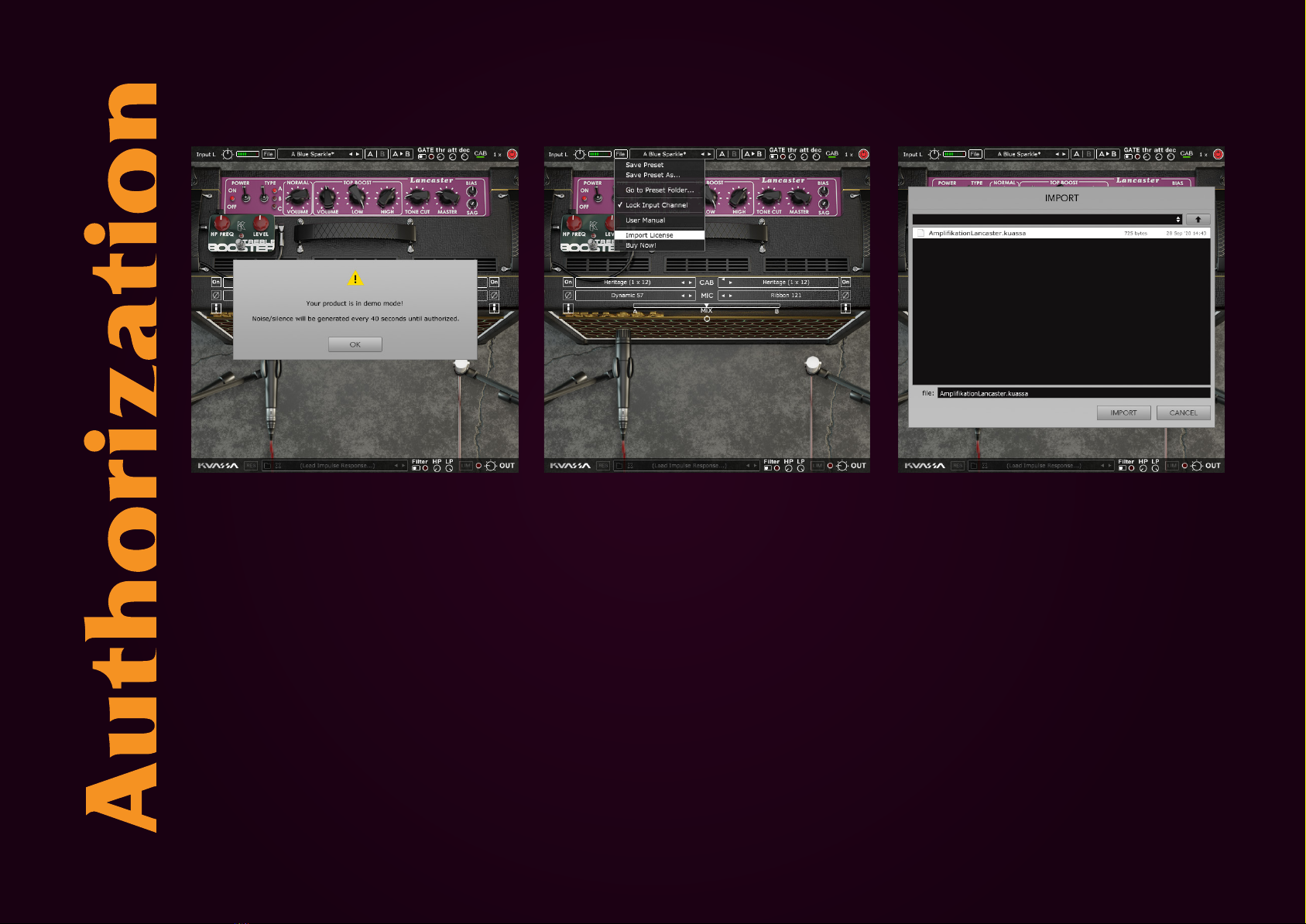Click the input level meter in the left screenshot
1306x924 pixels.
point(248,154)
